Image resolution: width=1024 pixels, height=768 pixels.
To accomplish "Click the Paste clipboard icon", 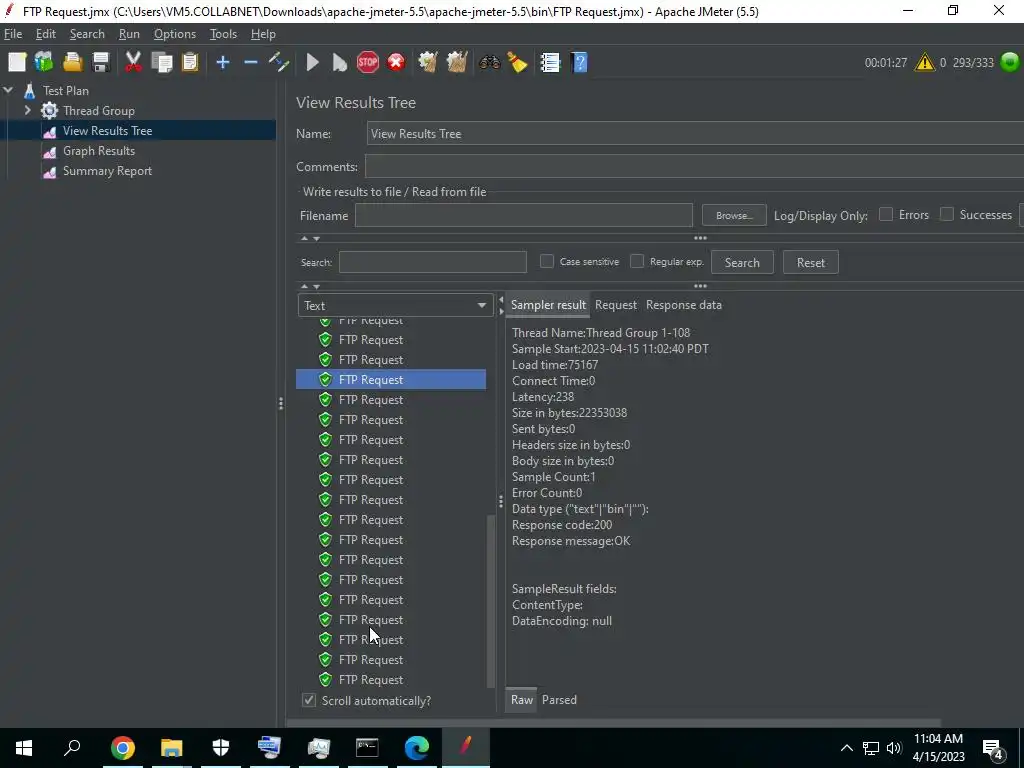I will click(190, 63).
